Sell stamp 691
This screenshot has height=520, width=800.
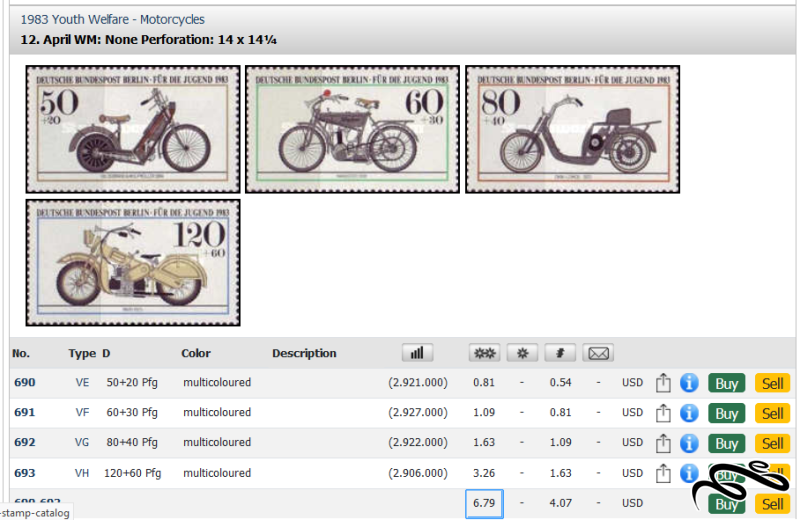point(772,413)
